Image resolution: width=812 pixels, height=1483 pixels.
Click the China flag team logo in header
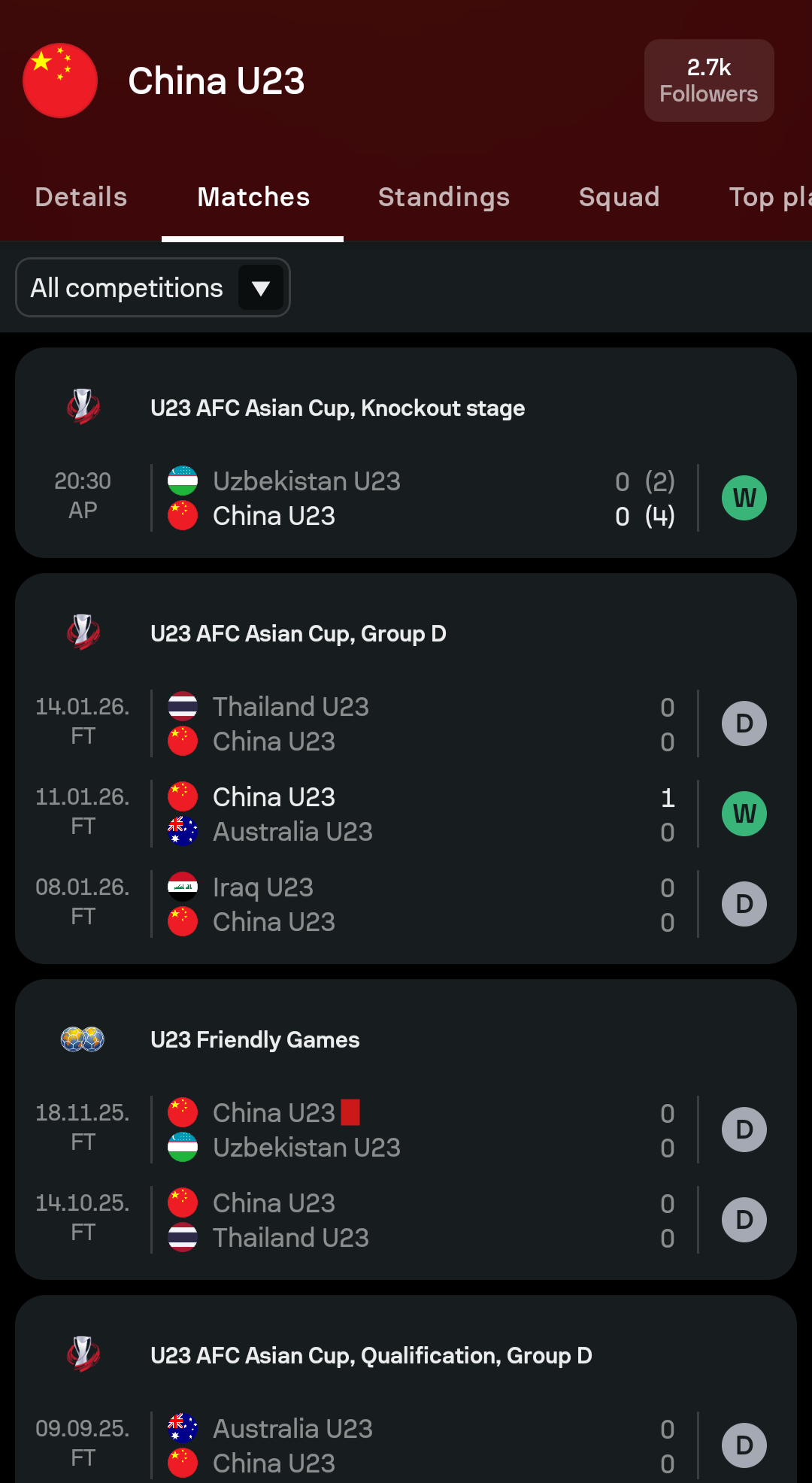(60, 80)
